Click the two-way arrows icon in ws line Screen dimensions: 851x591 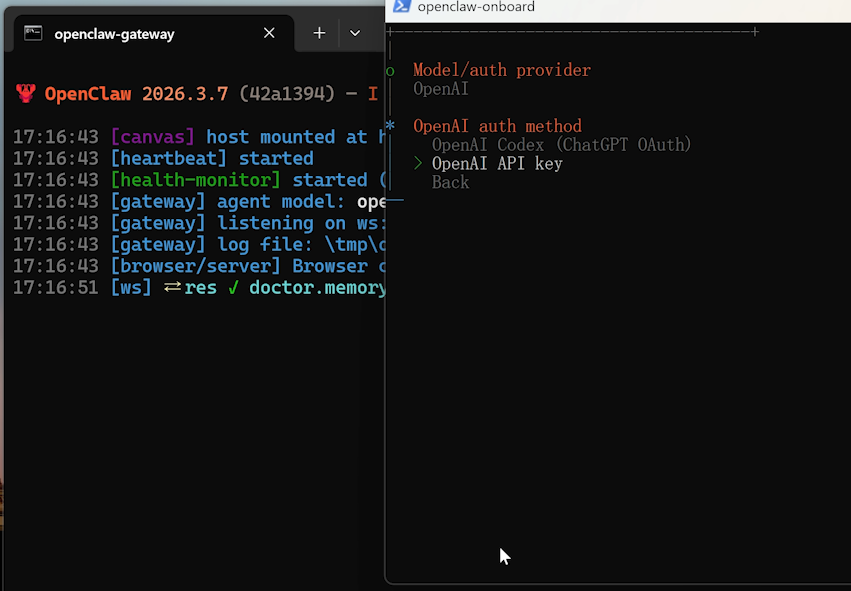[172, 288]
